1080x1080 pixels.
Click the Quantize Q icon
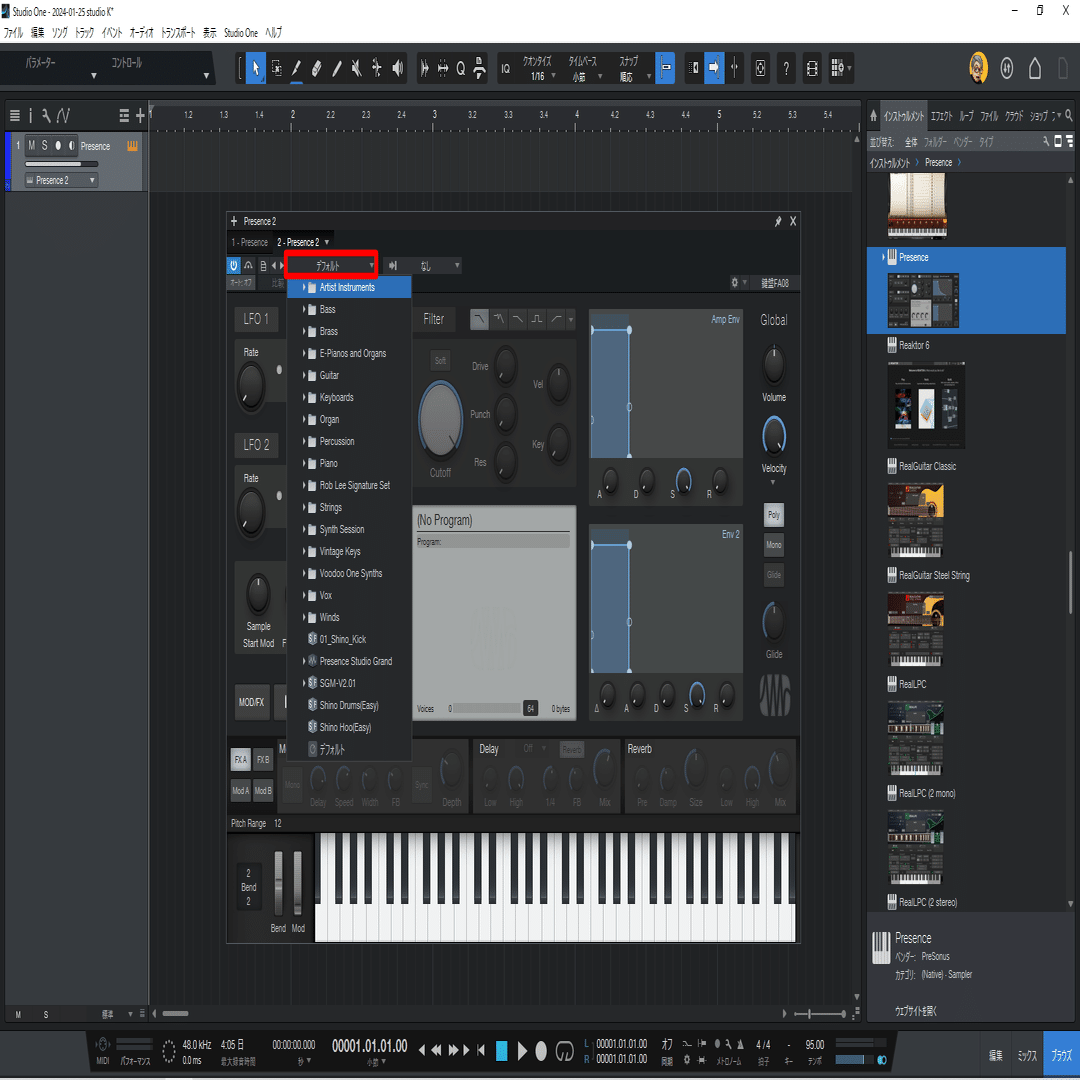(x=461, y=68)
